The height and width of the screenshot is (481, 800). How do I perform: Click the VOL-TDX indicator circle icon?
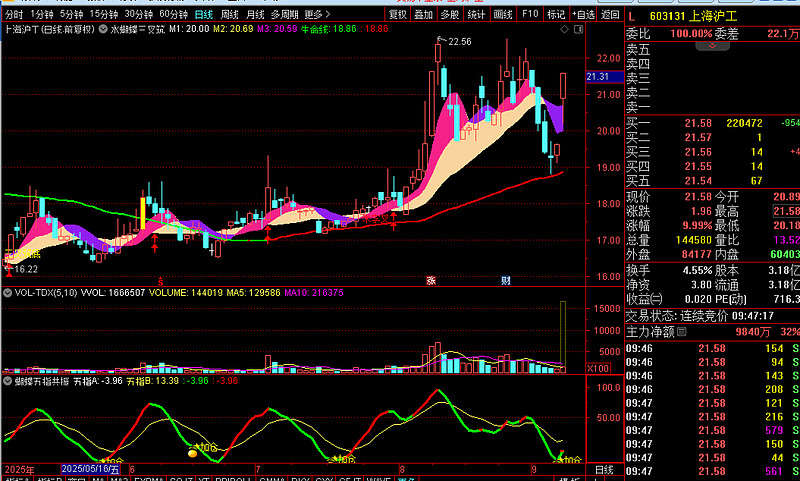pos(7,293)
